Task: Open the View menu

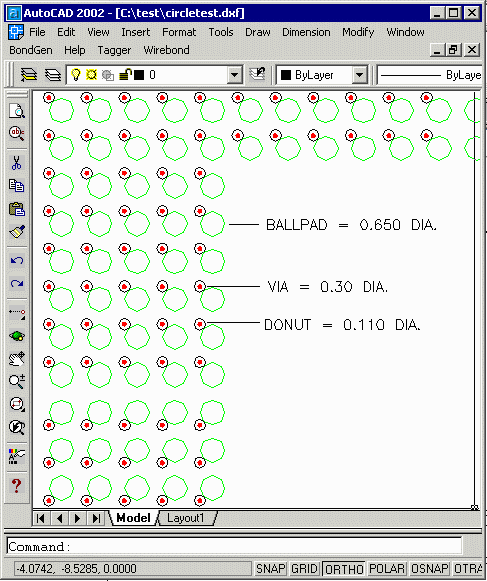Action: [x=98, y=32]
